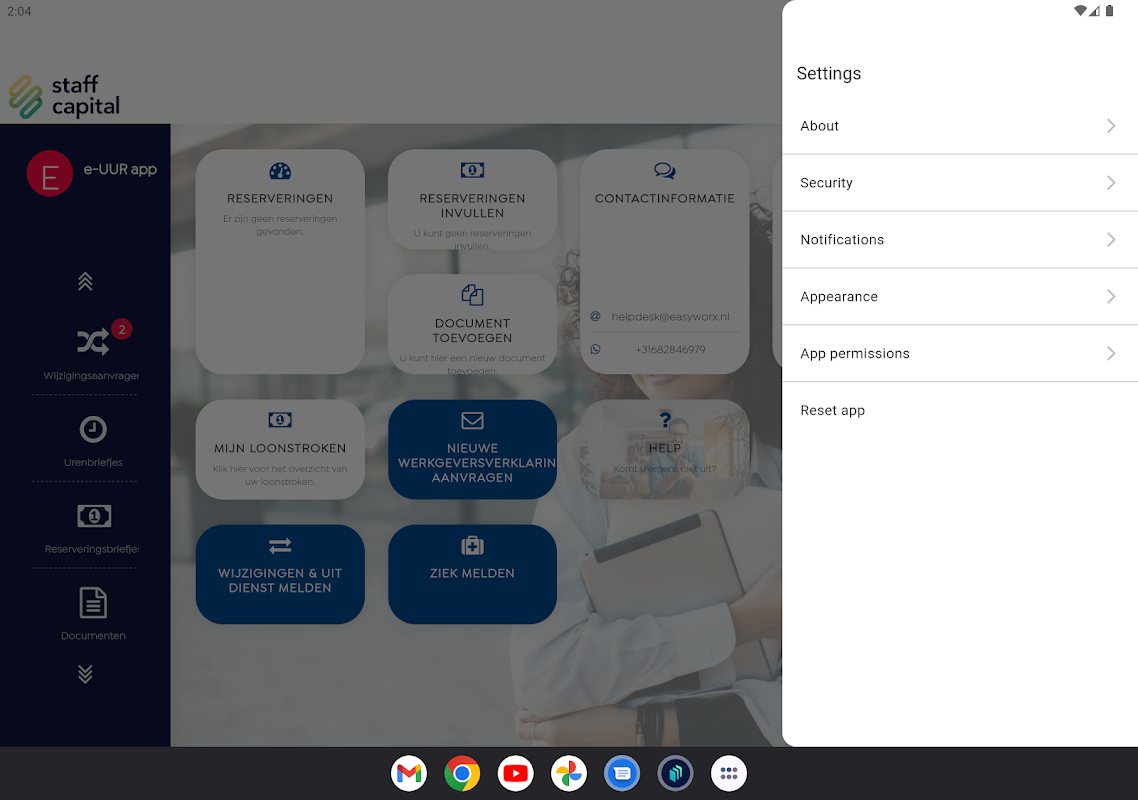Open Documenten file icon in sidebar
Viewport: 1138px width, 800px height.
pyautogui.click(x=93, y=603)
